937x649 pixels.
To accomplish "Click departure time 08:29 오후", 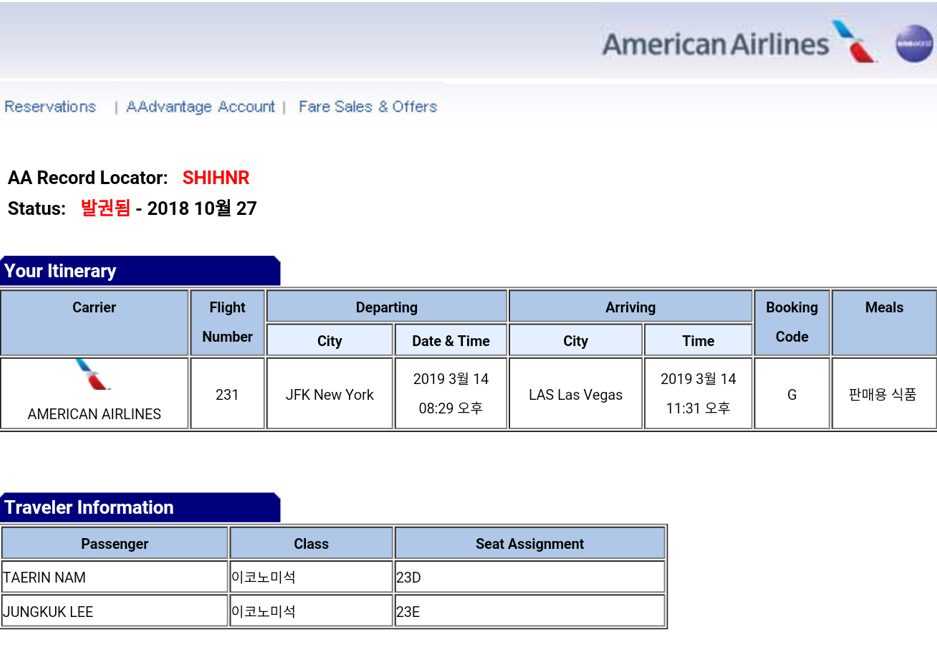I will click(451, 408).
